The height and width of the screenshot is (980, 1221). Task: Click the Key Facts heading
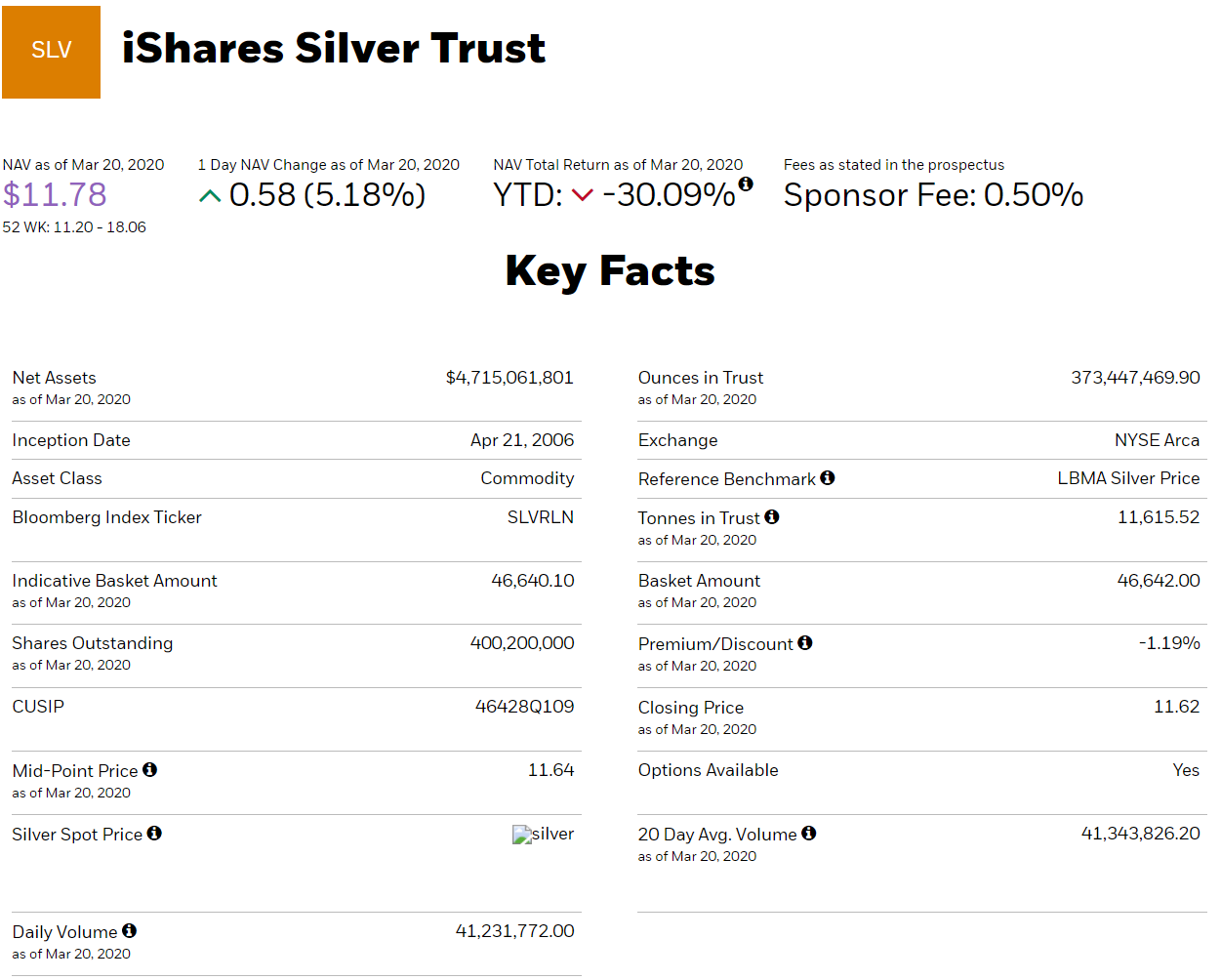point(610,271)
